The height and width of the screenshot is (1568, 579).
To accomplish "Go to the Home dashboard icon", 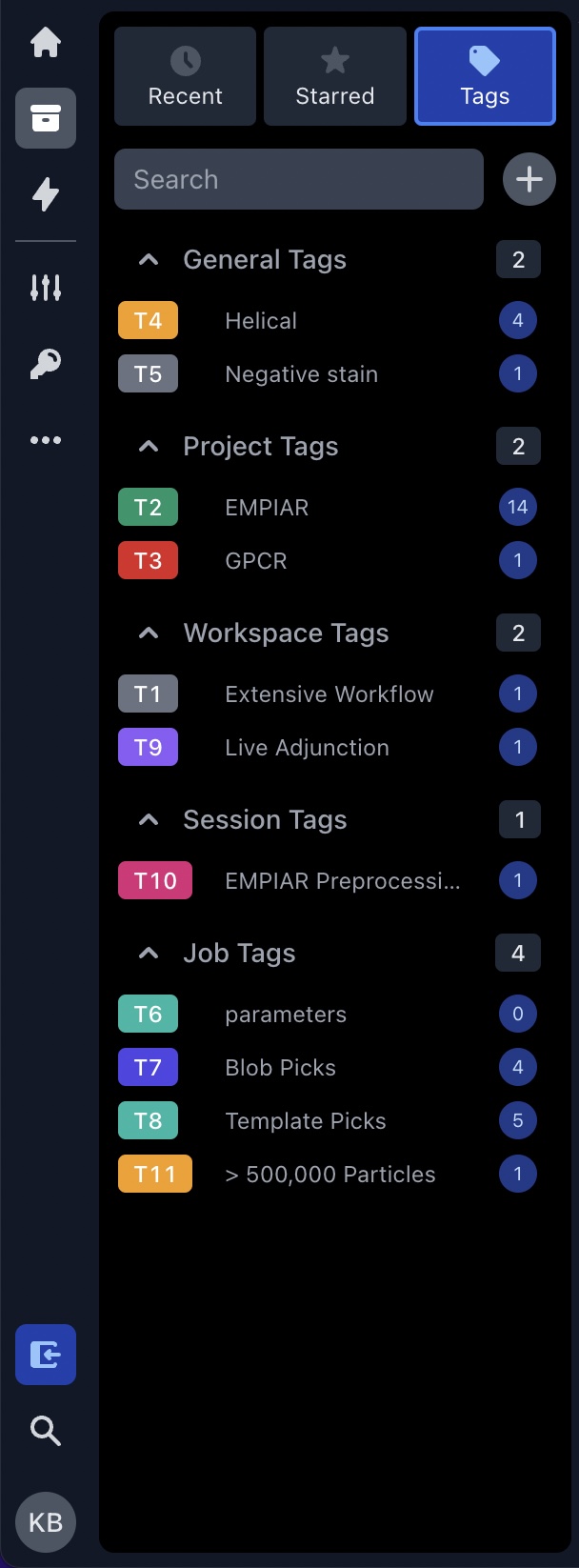I will (46, 43).
